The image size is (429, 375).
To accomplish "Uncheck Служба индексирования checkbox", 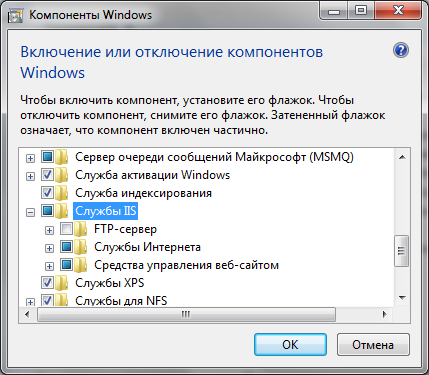I will (47, 192).
